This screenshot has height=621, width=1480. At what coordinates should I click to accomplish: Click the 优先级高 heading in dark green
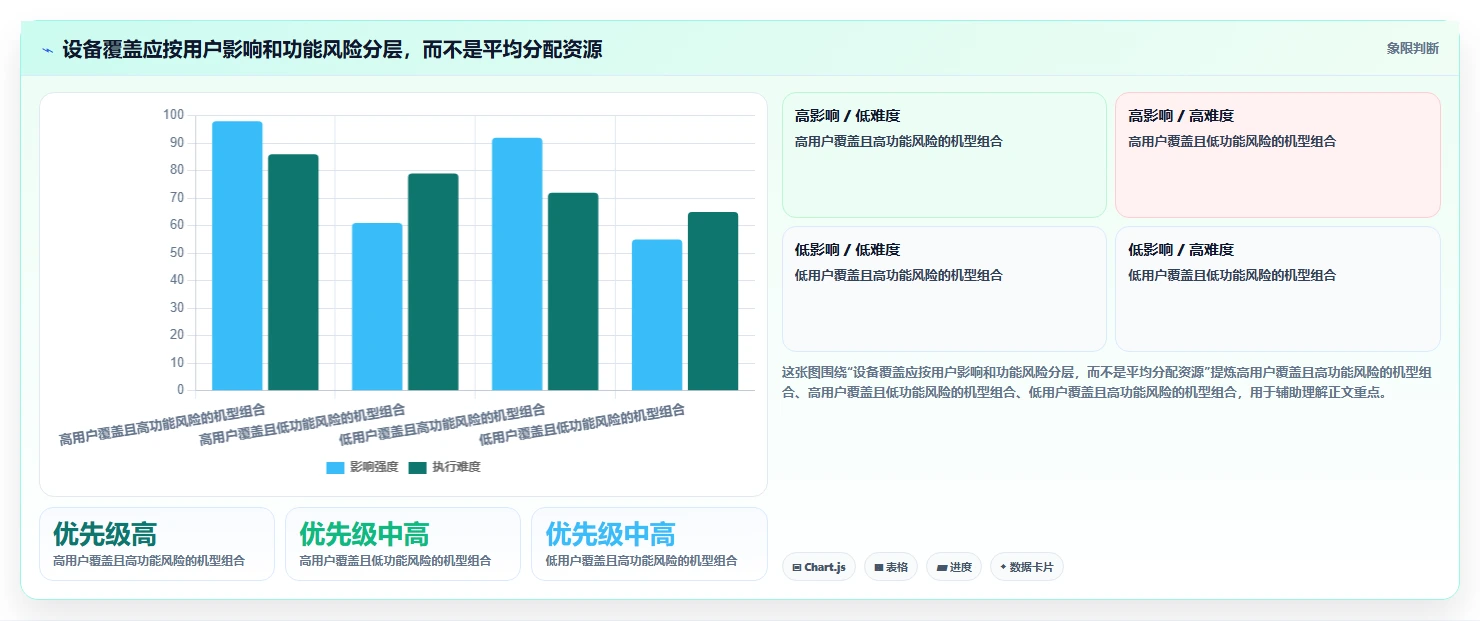105,534
